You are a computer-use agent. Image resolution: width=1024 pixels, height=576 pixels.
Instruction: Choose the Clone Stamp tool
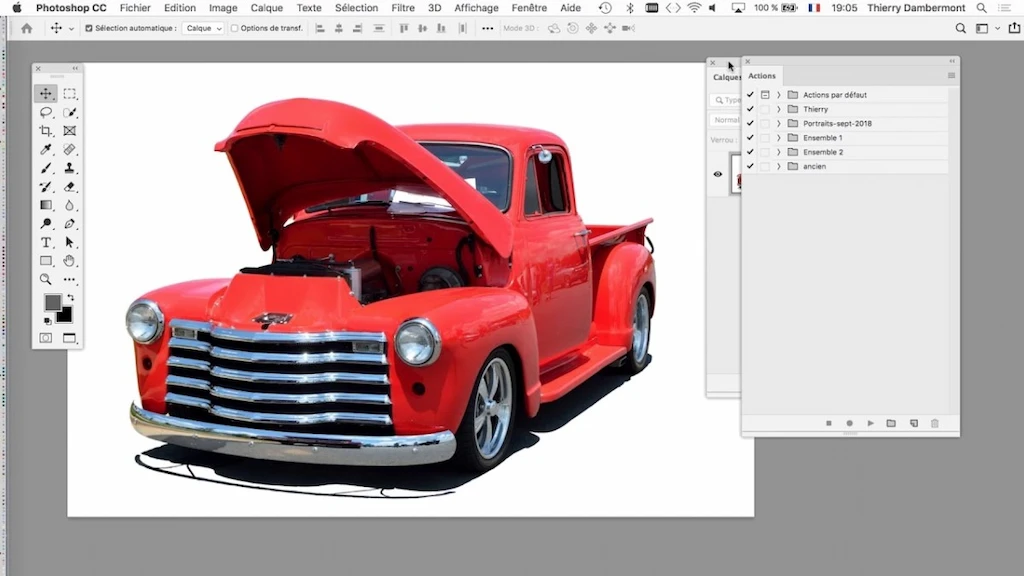tap(70, 168)
